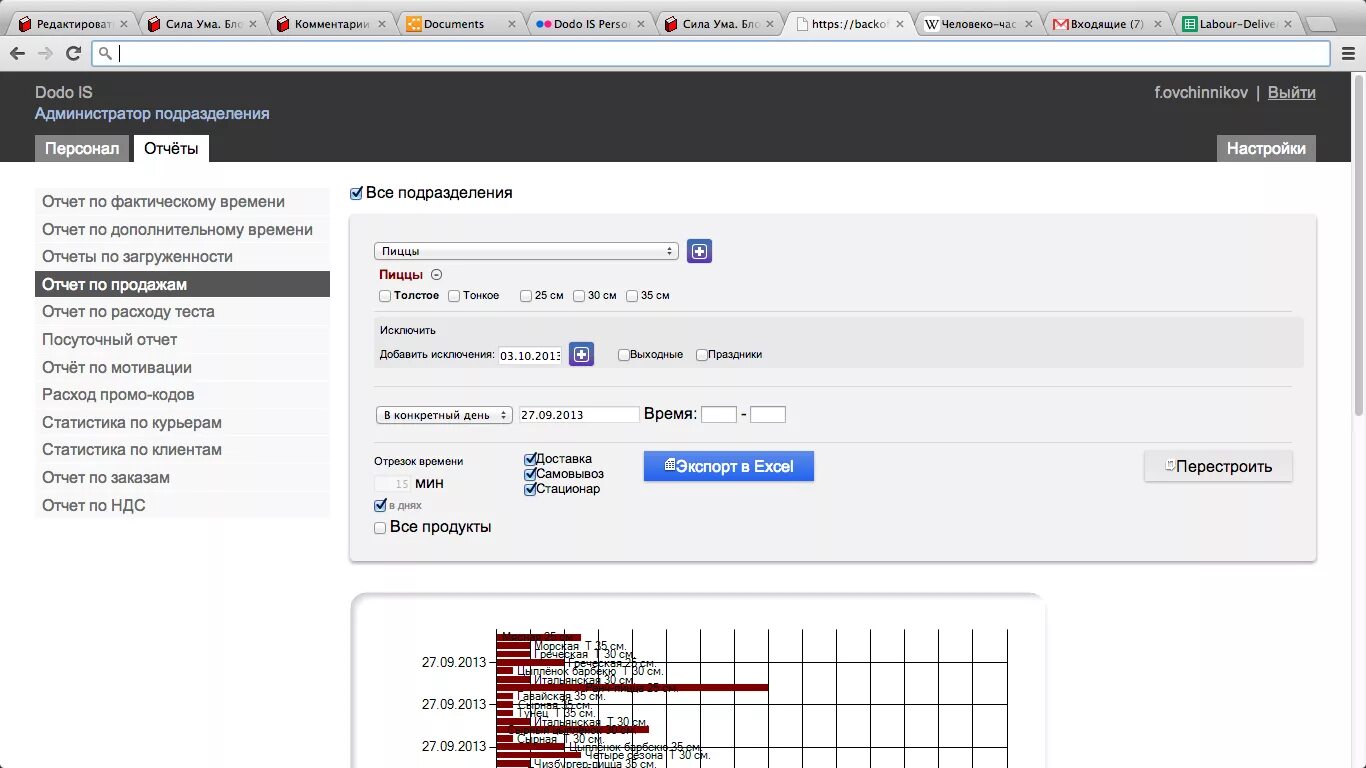Switch to Labour-Delivery spreadsheet browser tab

(x=1237, y=24)
